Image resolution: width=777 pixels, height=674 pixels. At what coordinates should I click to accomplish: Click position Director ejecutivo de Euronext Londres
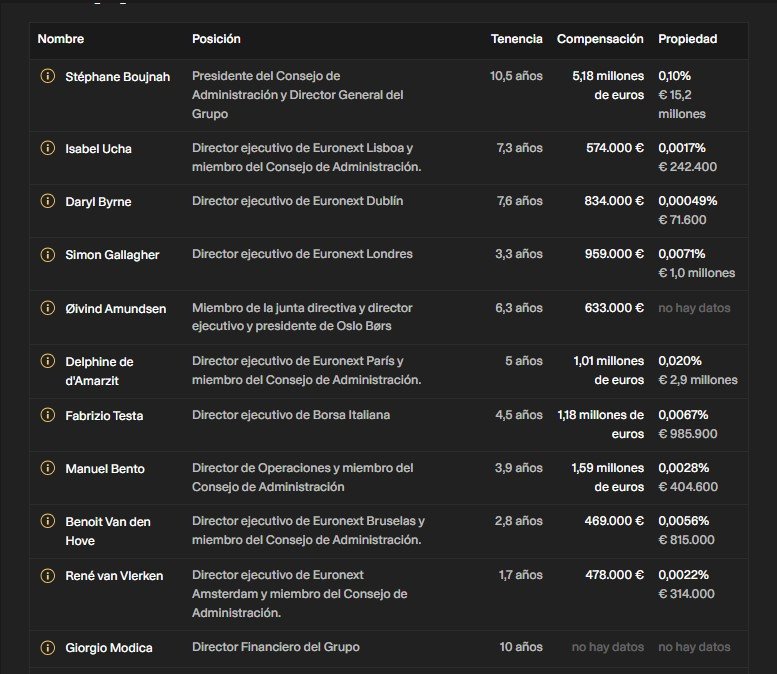(x=302, y=254)
